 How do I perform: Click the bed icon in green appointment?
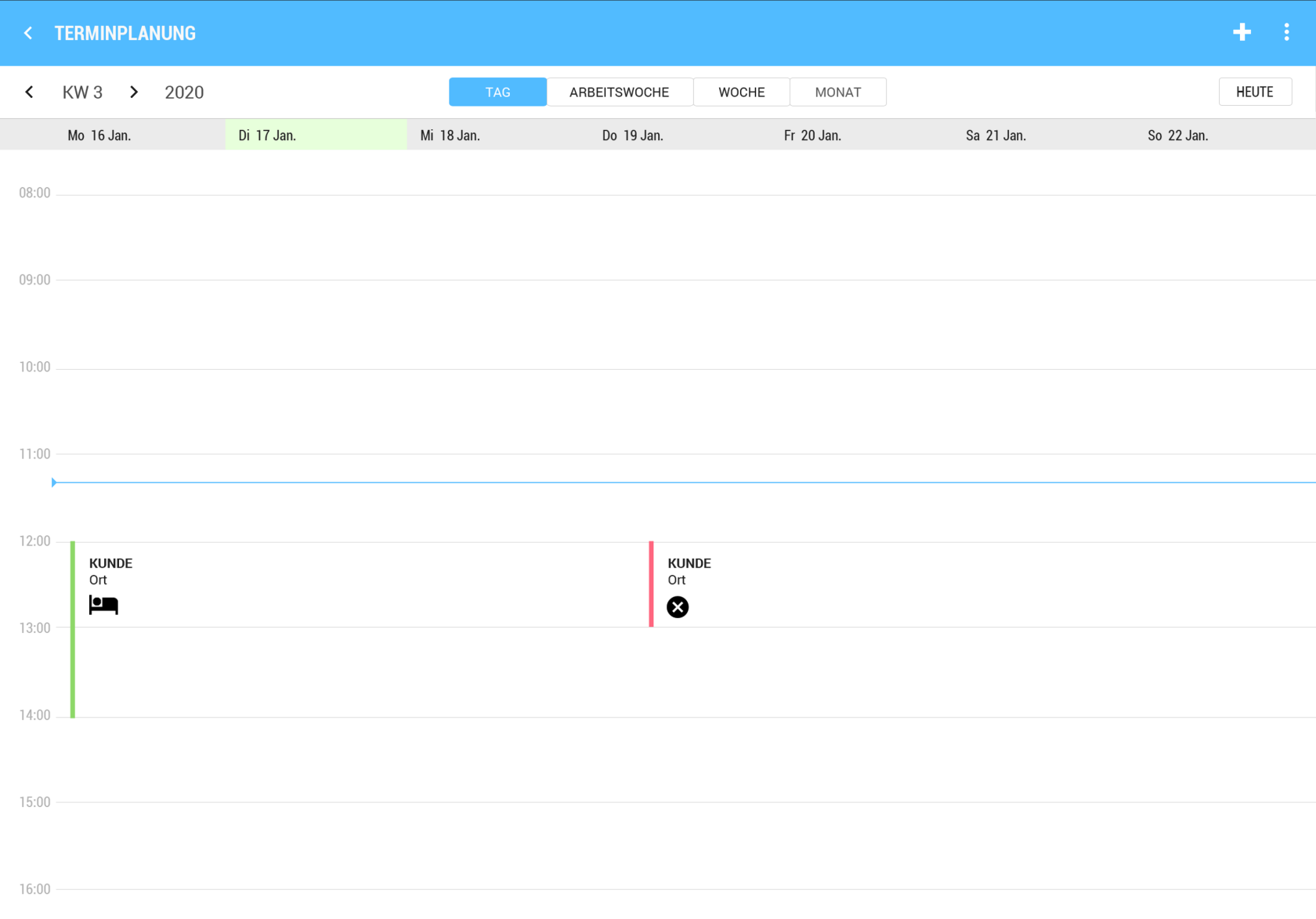click(x=103, y=605)
